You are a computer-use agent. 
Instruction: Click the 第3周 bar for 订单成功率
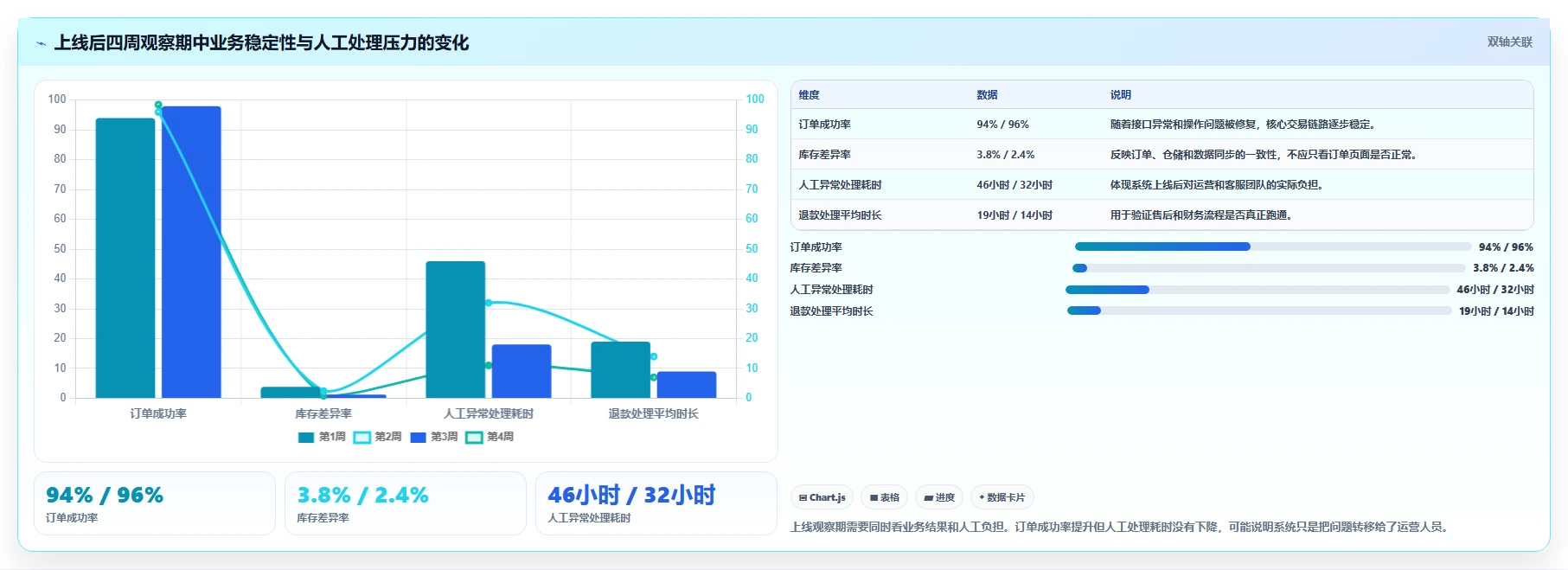[x=191, y=252]
